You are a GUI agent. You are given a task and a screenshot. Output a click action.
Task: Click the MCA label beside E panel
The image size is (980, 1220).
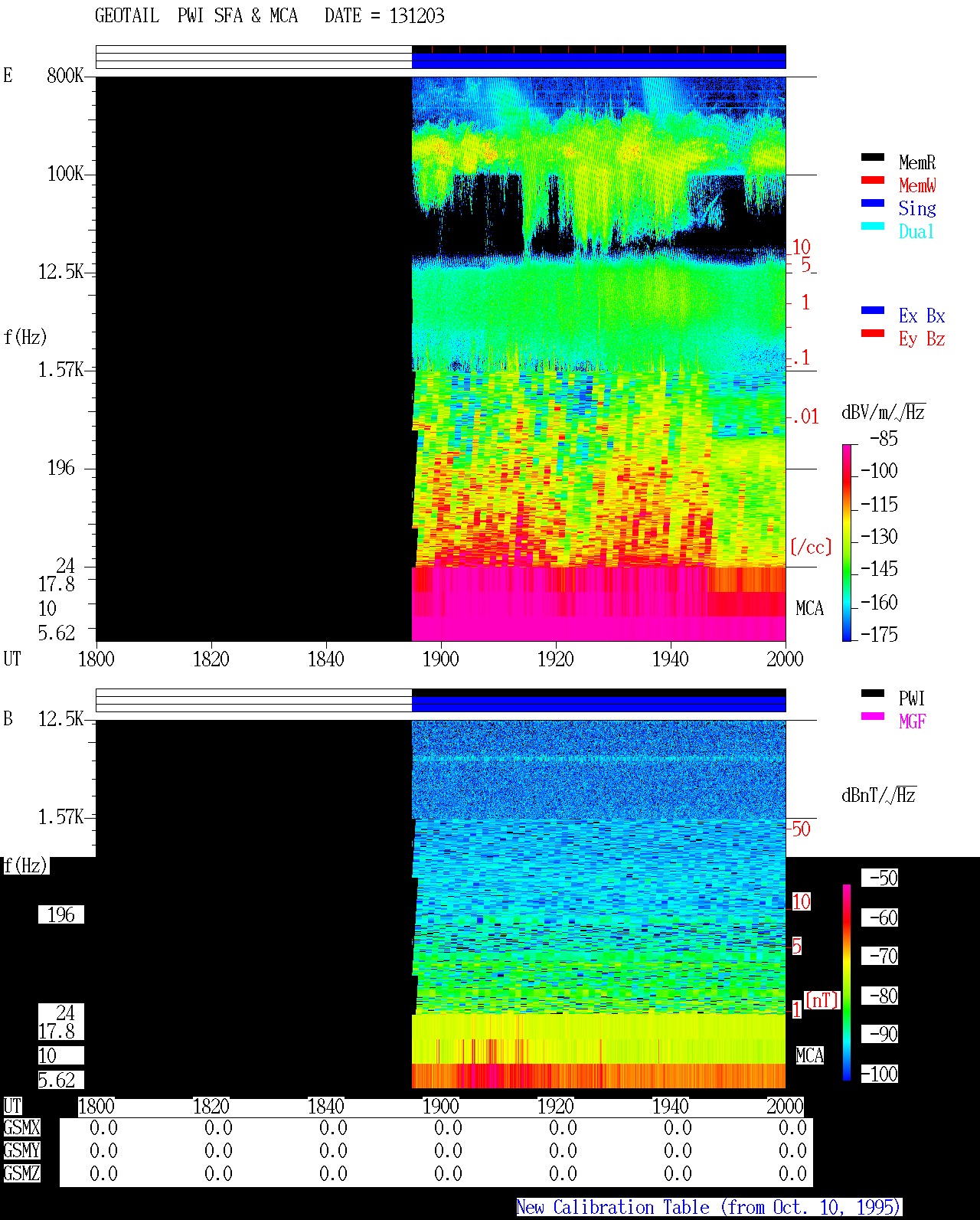(809, 608)
